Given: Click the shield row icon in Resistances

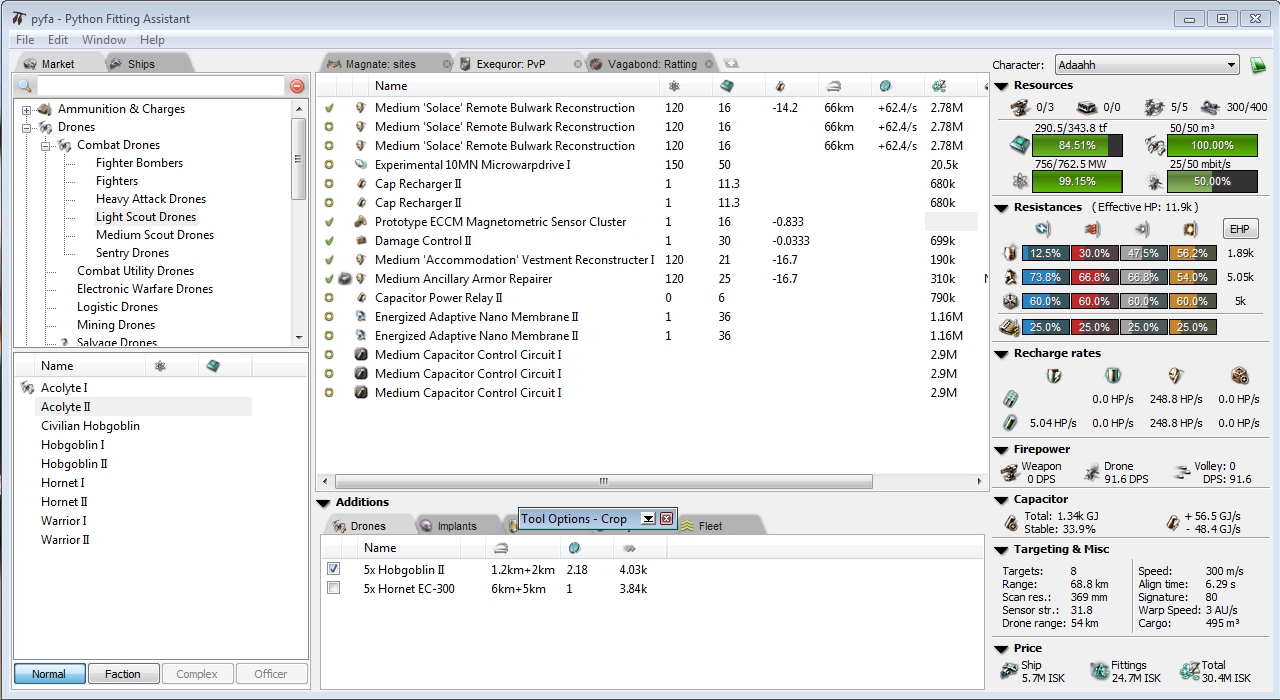Looking at the screenshot, I should click(1010, 253).
